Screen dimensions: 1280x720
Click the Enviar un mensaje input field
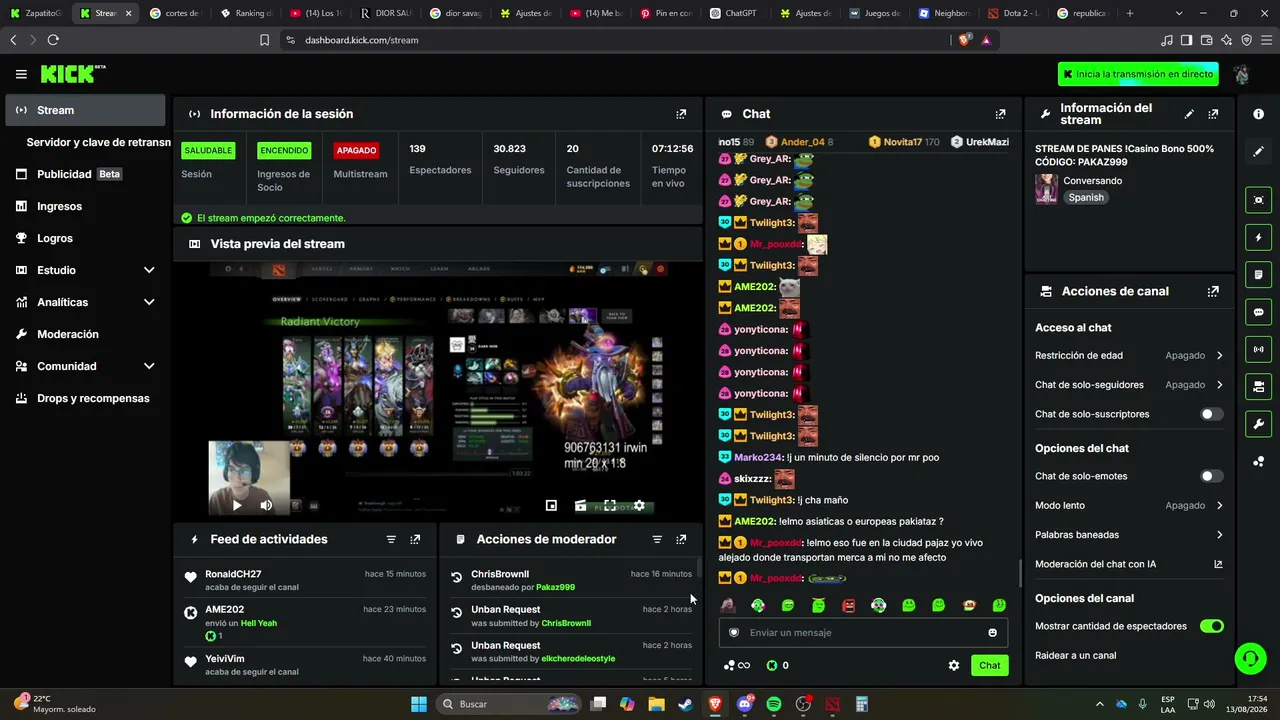point(863,633)
